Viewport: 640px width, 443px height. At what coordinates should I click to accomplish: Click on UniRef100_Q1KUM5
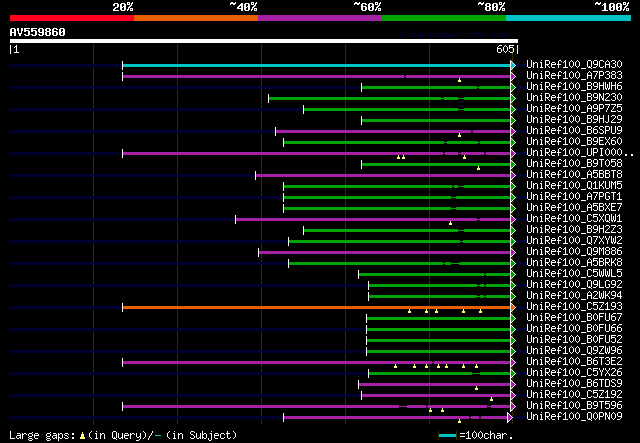[x=574, y=186]
